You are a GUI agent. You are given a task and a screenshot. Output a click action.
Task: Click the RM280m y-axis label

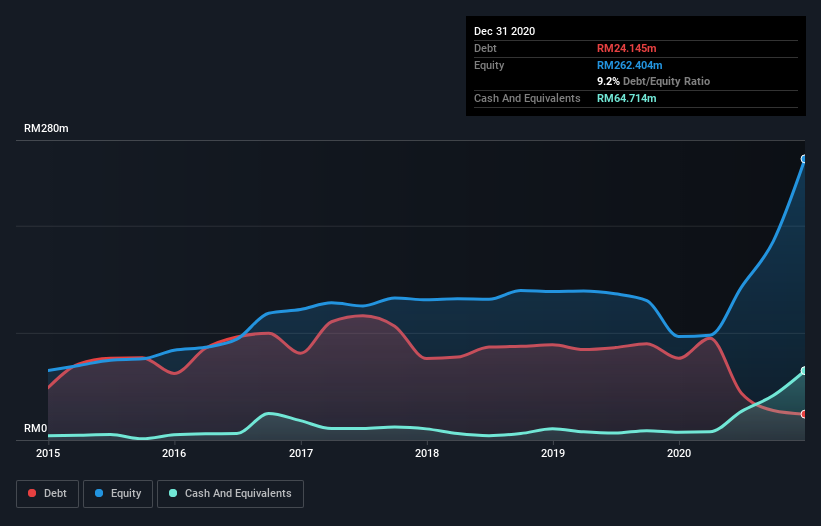coord(46,128)
